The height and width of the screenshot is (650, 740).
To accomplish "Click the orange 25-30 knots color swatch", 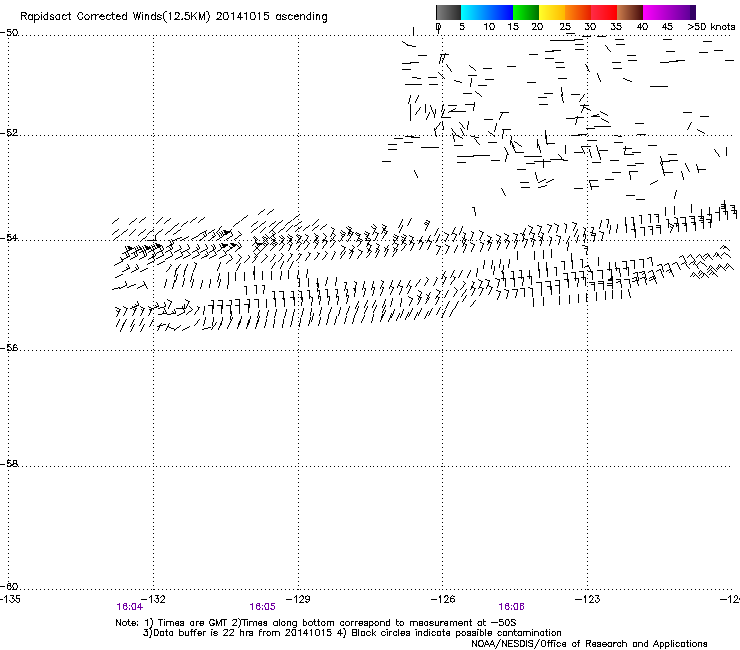I will point(578,12).
